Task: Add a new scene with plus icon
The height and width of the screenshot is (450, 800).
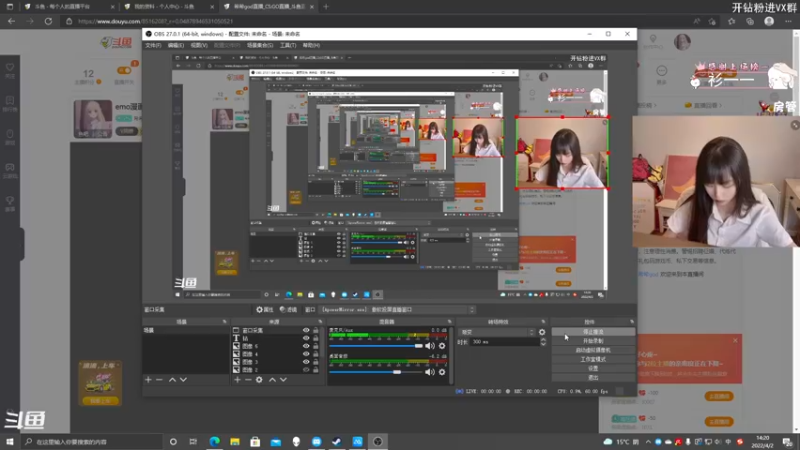Action: [x=148, y=380]
